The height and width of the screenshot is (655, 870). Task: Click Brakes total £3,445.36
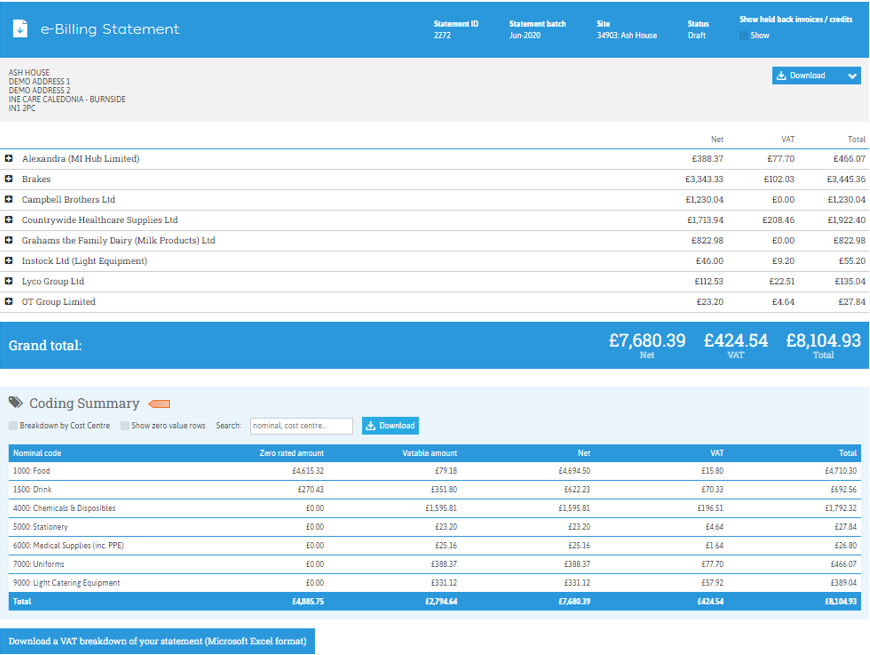(846, 179)
